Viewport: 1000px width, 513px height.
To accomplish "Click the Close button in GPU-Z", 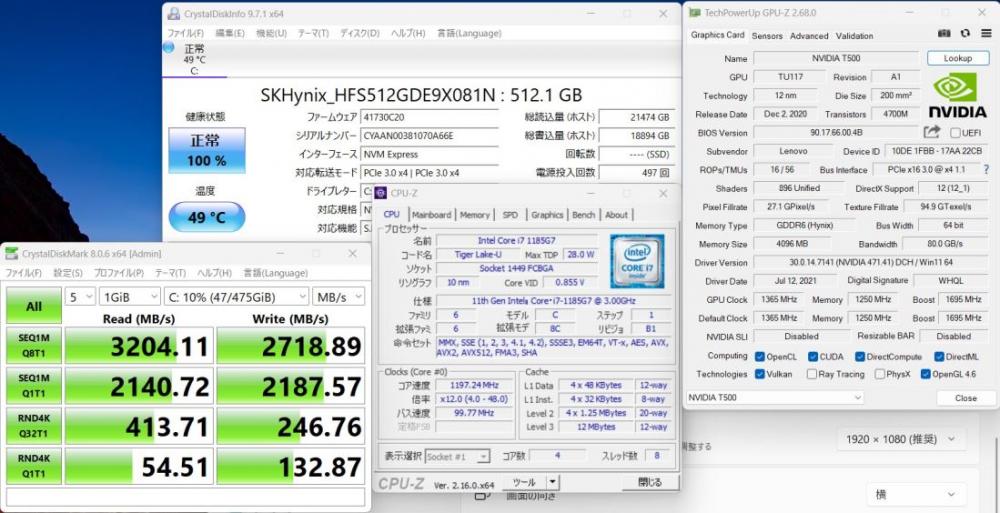I will point(966,398).
